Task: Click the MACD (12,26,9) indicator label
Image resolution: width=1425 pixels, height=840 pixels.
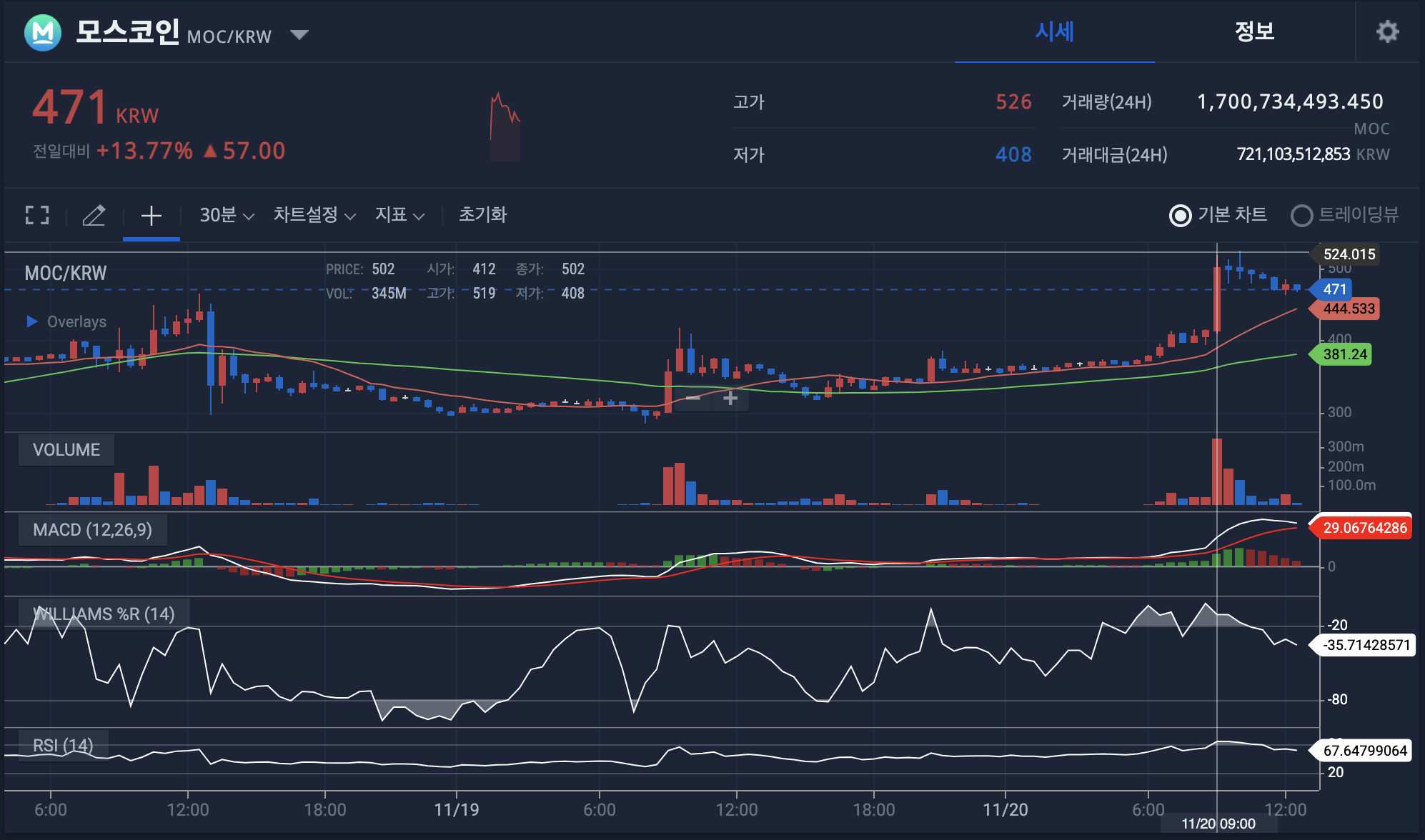Action: tap(92, 530)
